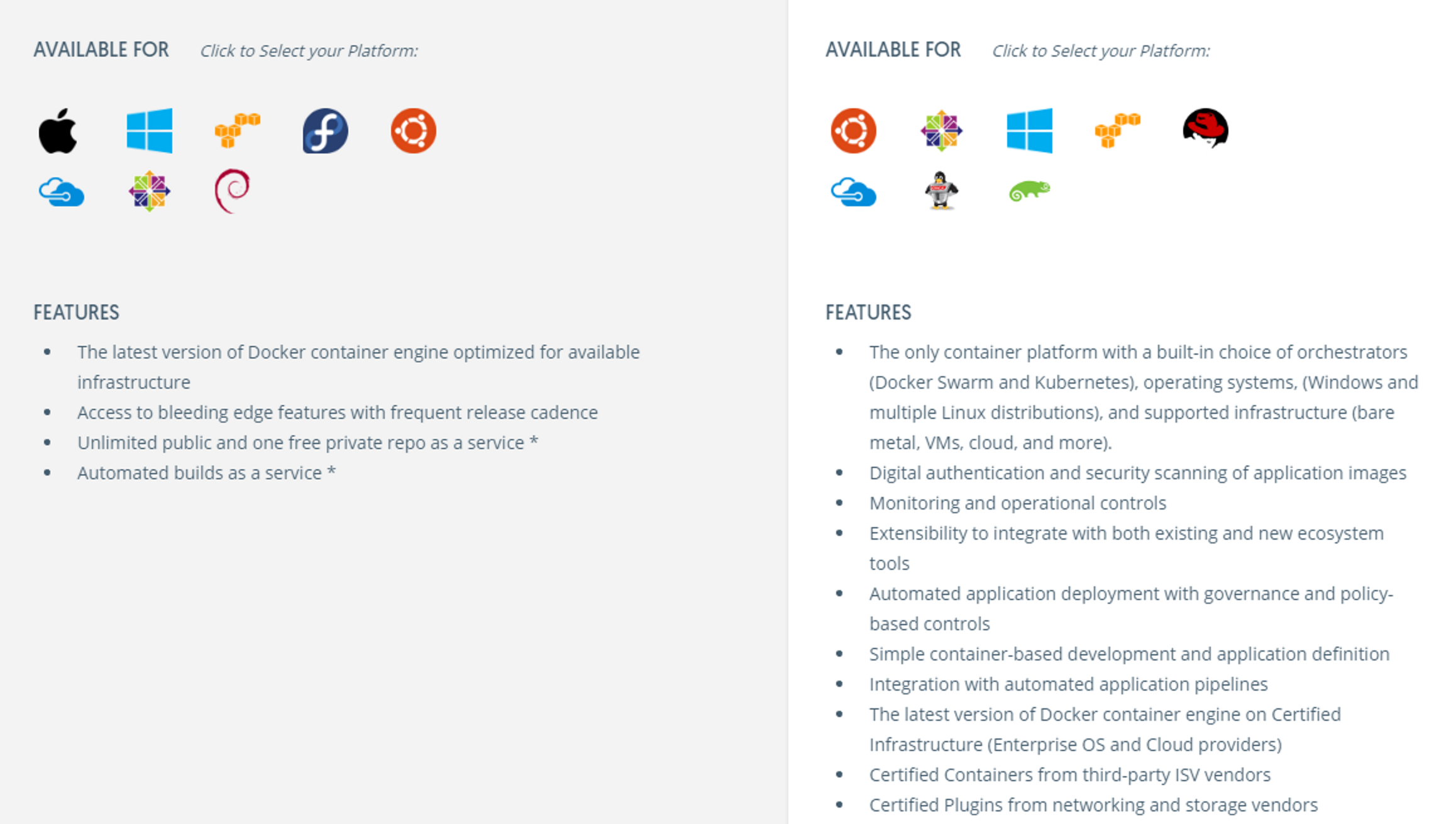Click the "Automated builds as a service" text
This screenshot has height=824, width=1456.
click(199, 473)
